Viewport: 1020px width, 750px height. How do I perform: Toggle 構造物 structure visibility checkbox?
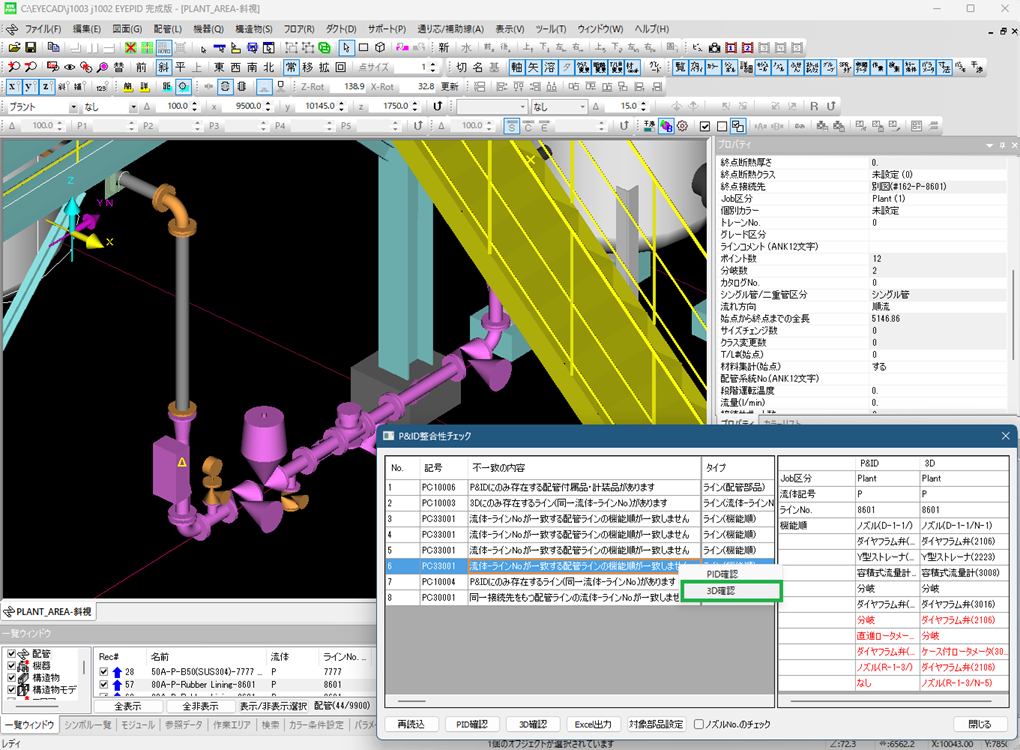coord(12,678)
